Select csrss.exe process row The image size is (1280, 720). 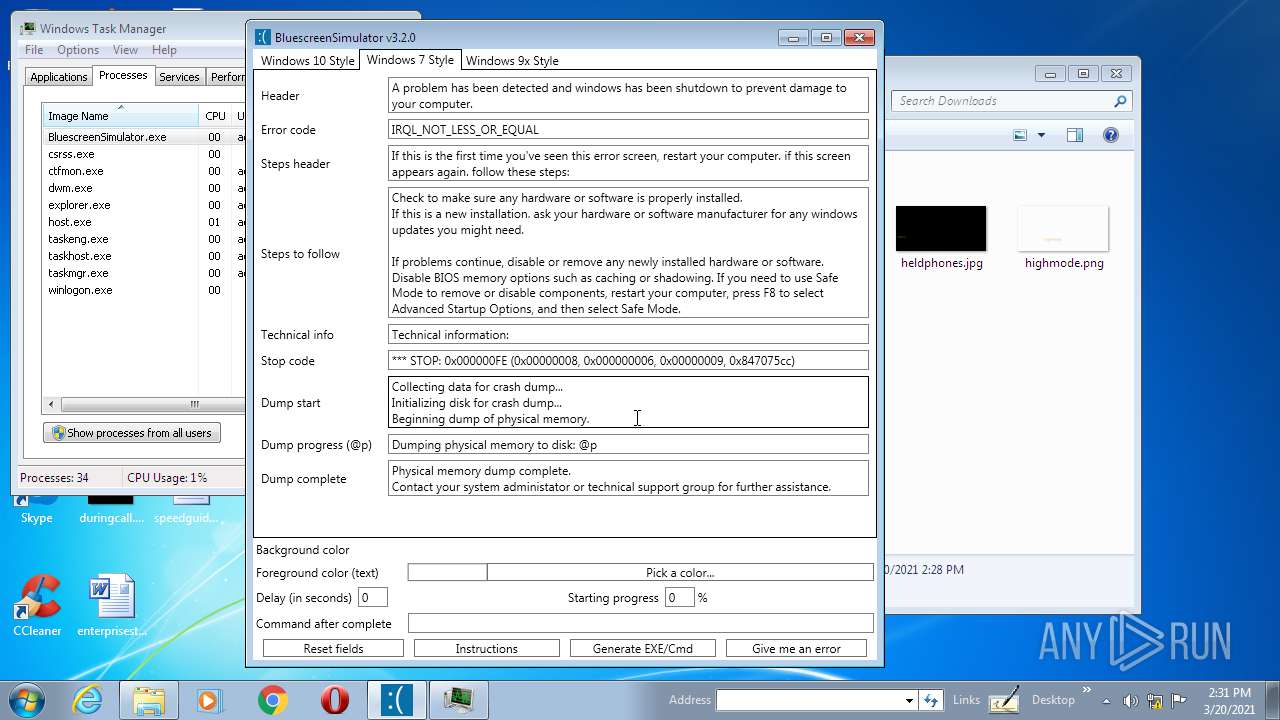(143, 154)
